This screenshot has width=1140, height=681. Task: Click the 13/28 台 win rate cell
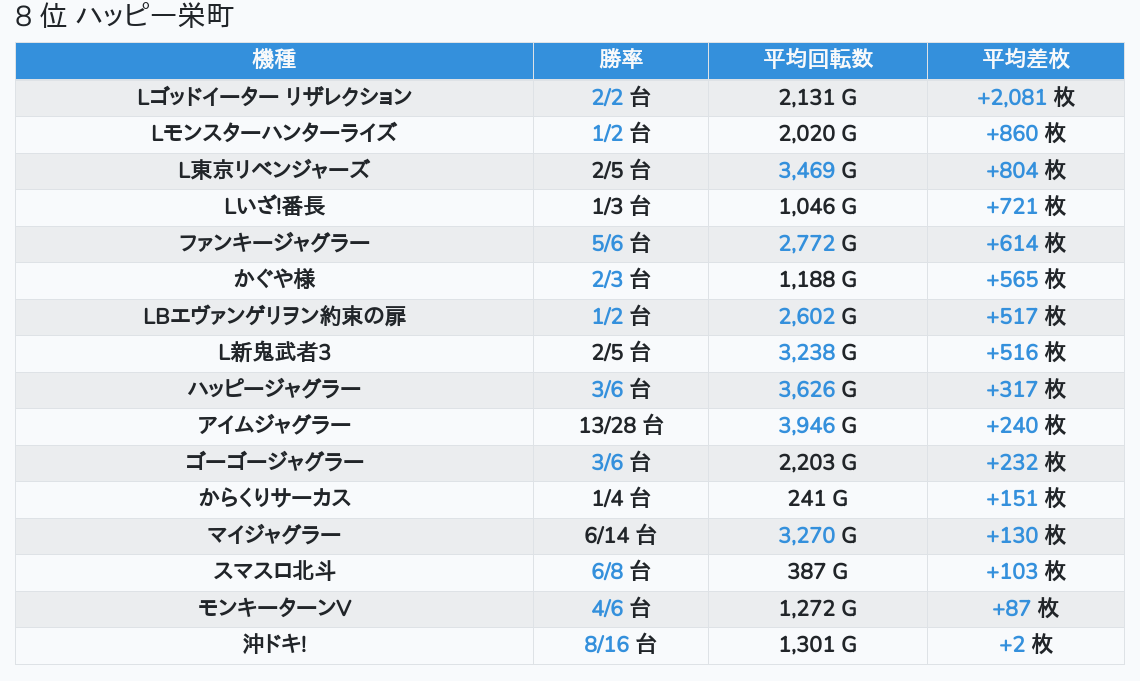tap(620, 425)
